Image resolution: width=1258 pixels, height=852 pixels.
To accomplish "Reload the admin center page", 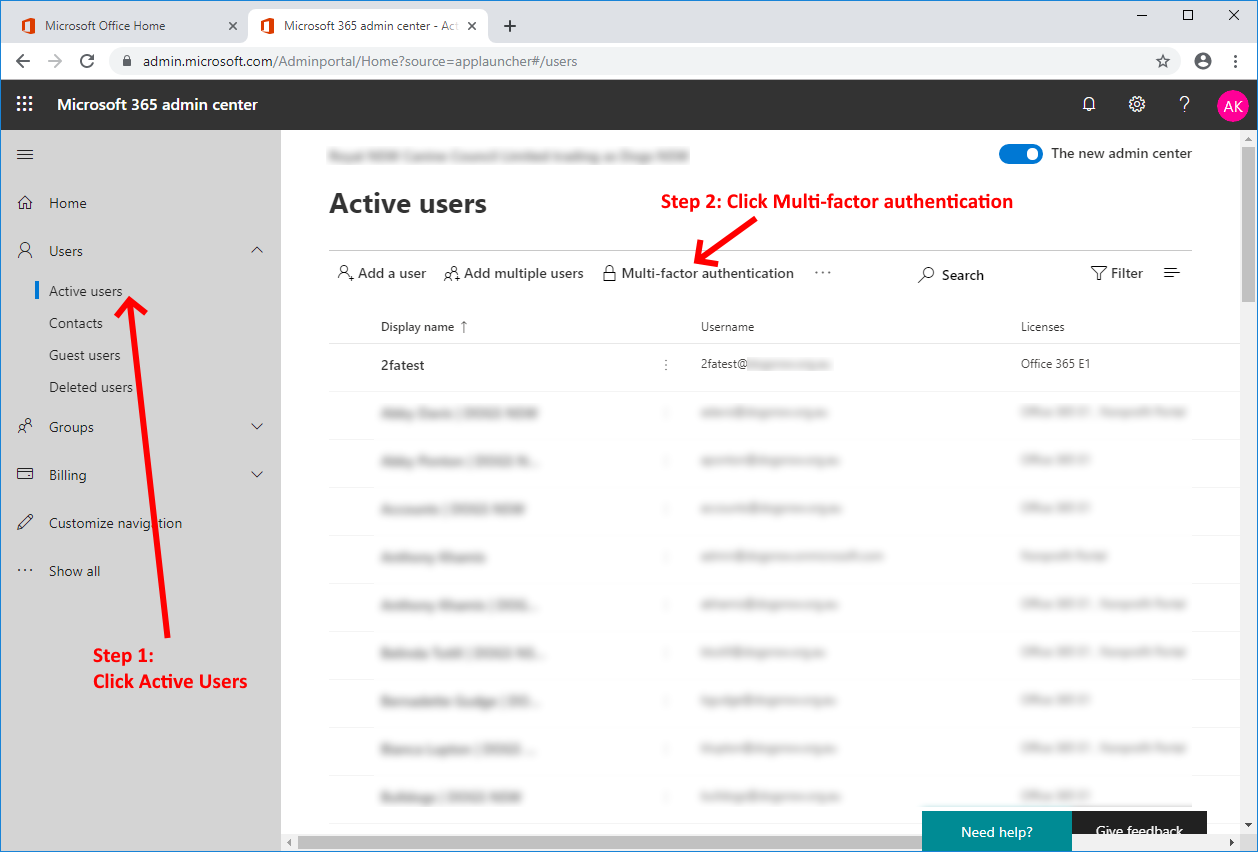I will (87, 61).
